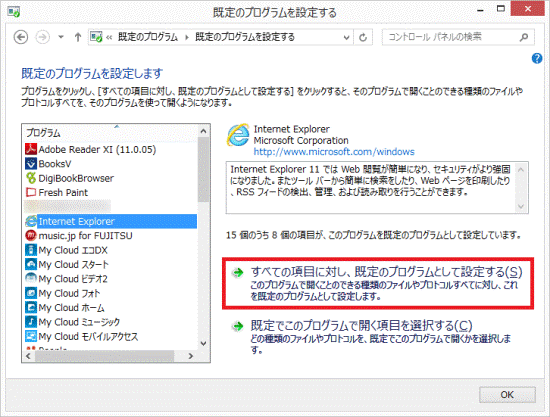
Task: Select My Cloud ホーム entry
Action: [111, 308]
